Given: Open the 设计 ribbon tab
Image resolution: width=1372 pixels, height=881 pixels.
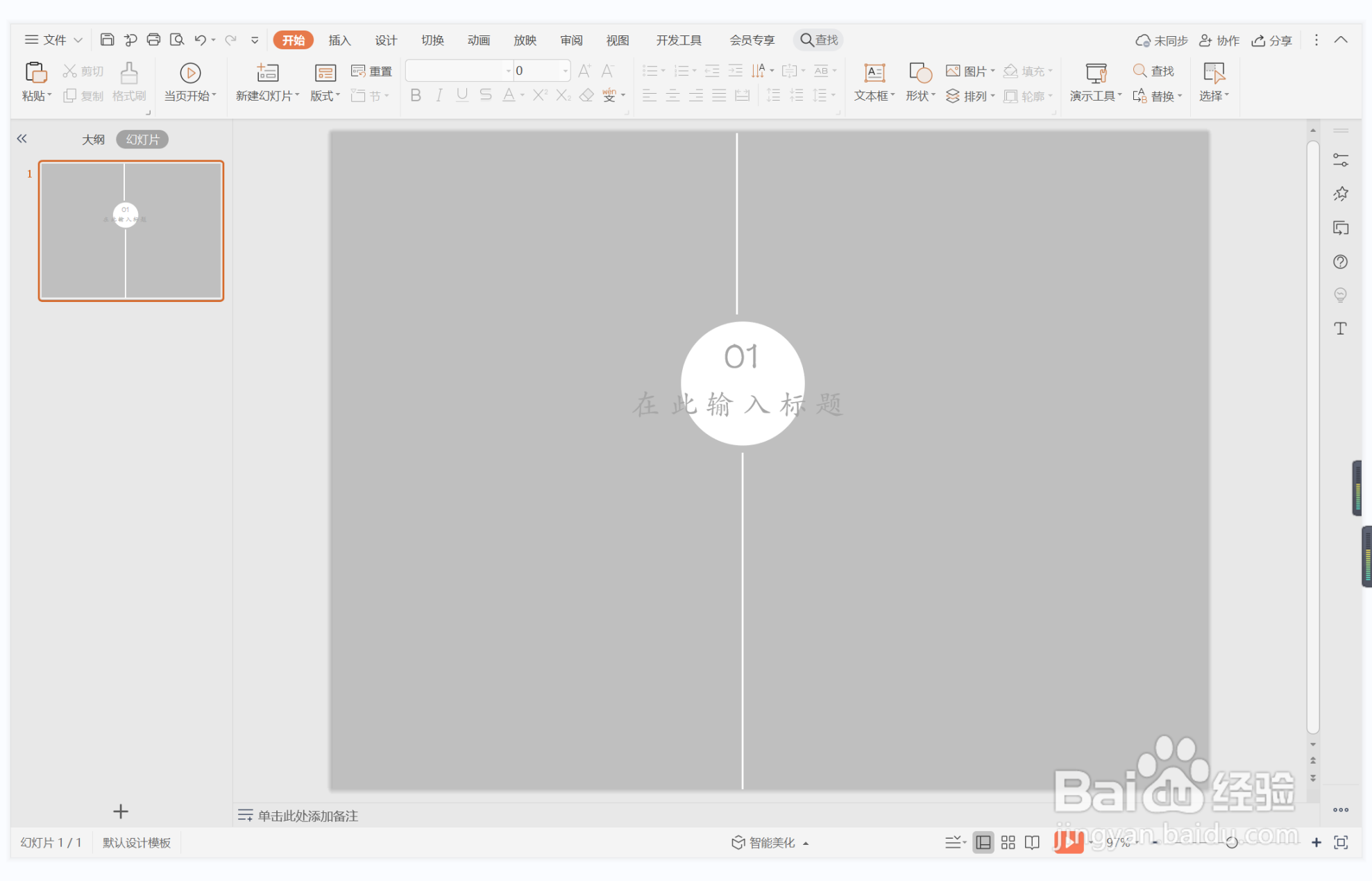Looking at the screenshot, I should (386, 40).
